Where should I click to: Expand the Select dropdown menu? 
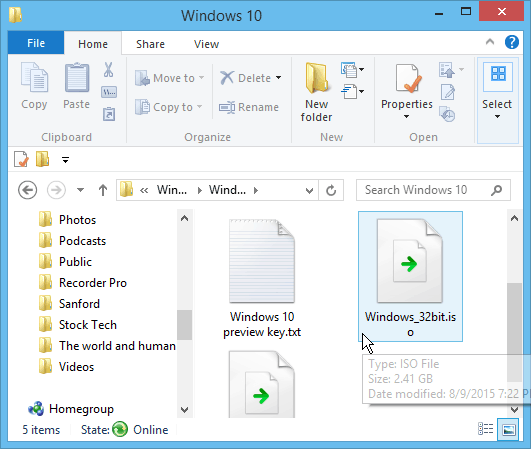(x=497, y=101)
